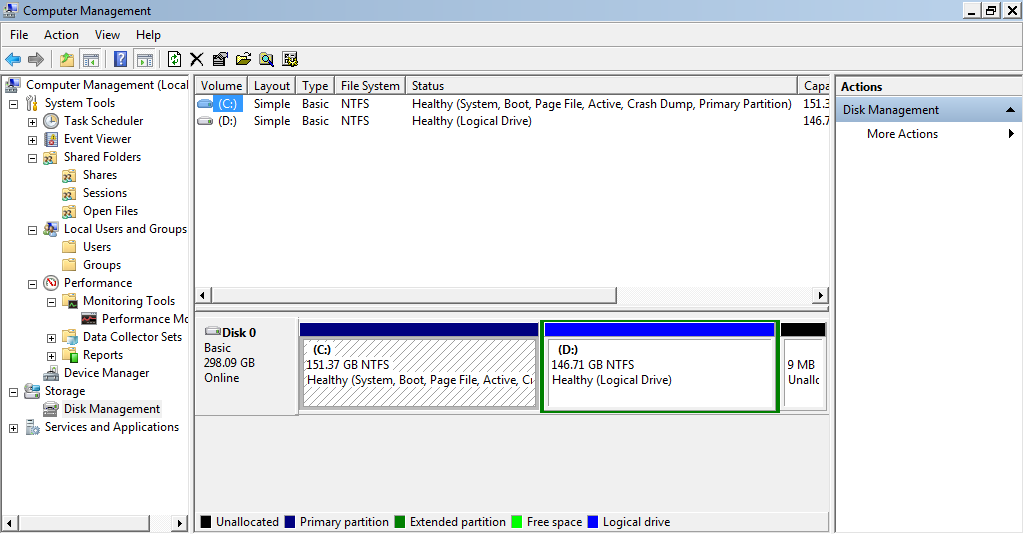Collapse the Performance node
The height and width of the screenshot is (534, 1023).
tap(32, 284)
